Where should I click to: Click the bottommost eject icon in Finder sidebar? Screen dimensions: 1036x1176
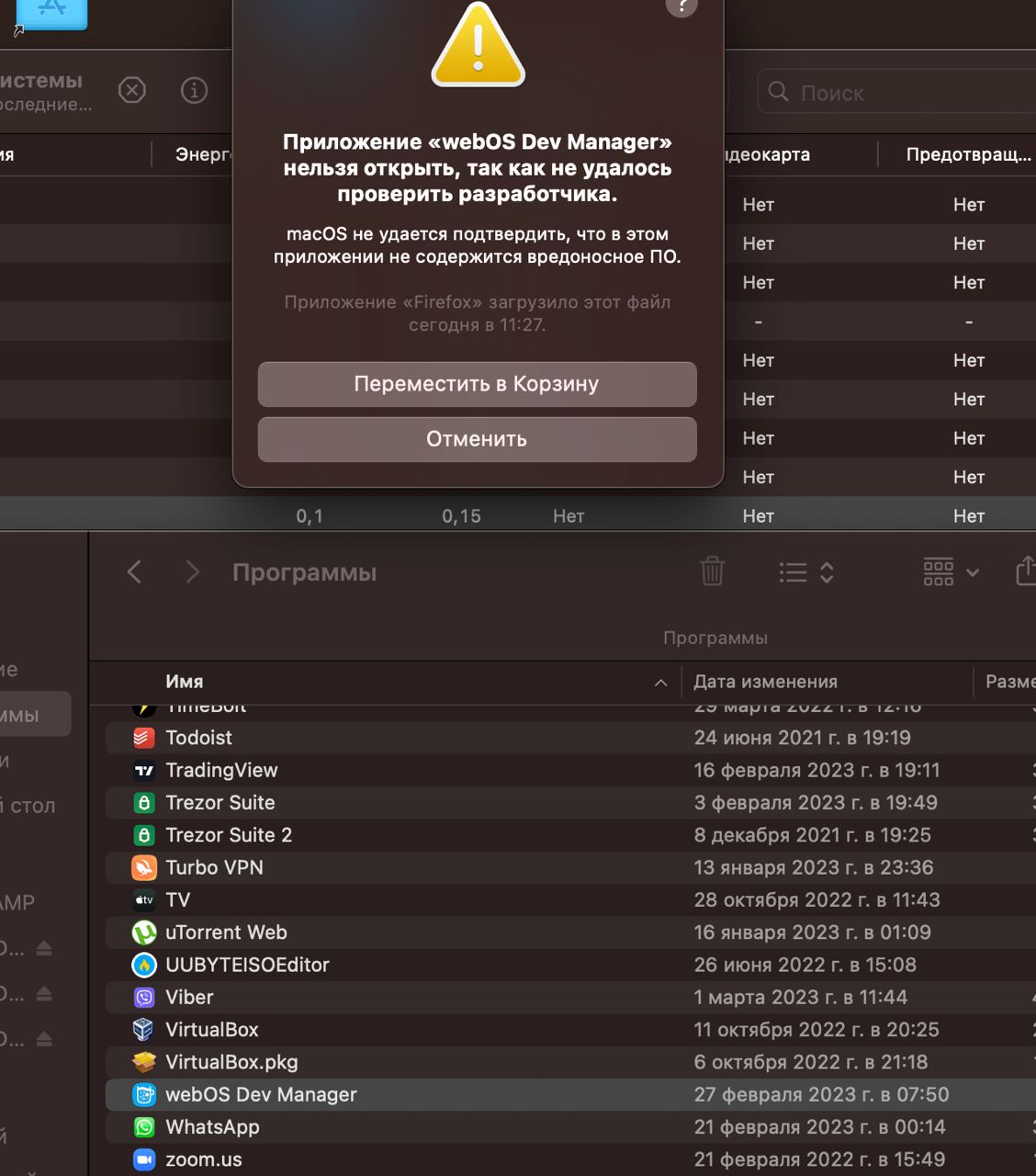44,1039
